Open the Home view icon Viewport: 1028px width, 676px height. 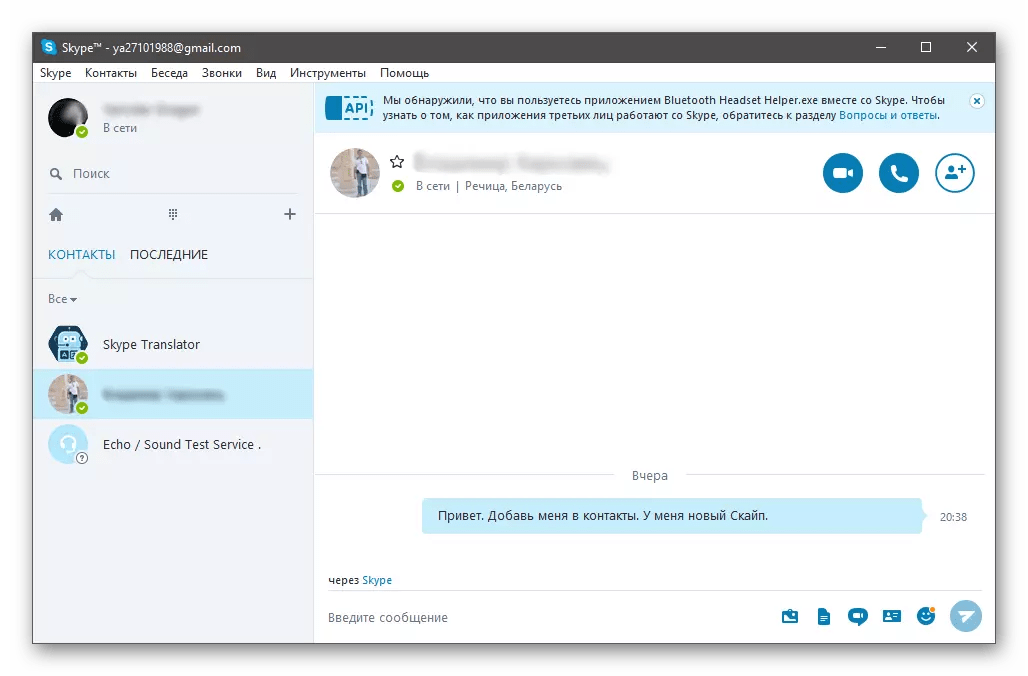pos(56,214)
